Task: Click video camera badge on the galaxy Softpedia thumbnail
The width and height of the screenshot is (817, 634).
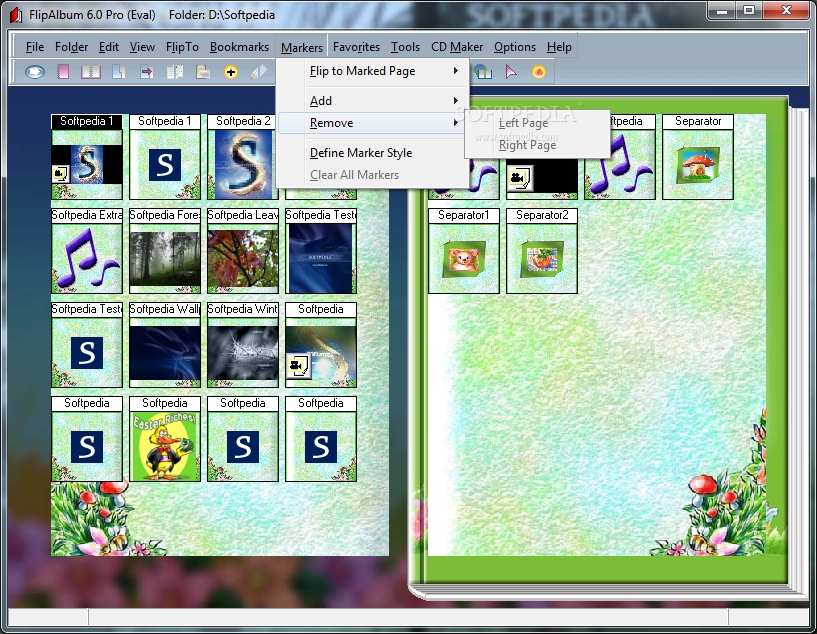Action: pyautogui.click(x=299, y=366)
